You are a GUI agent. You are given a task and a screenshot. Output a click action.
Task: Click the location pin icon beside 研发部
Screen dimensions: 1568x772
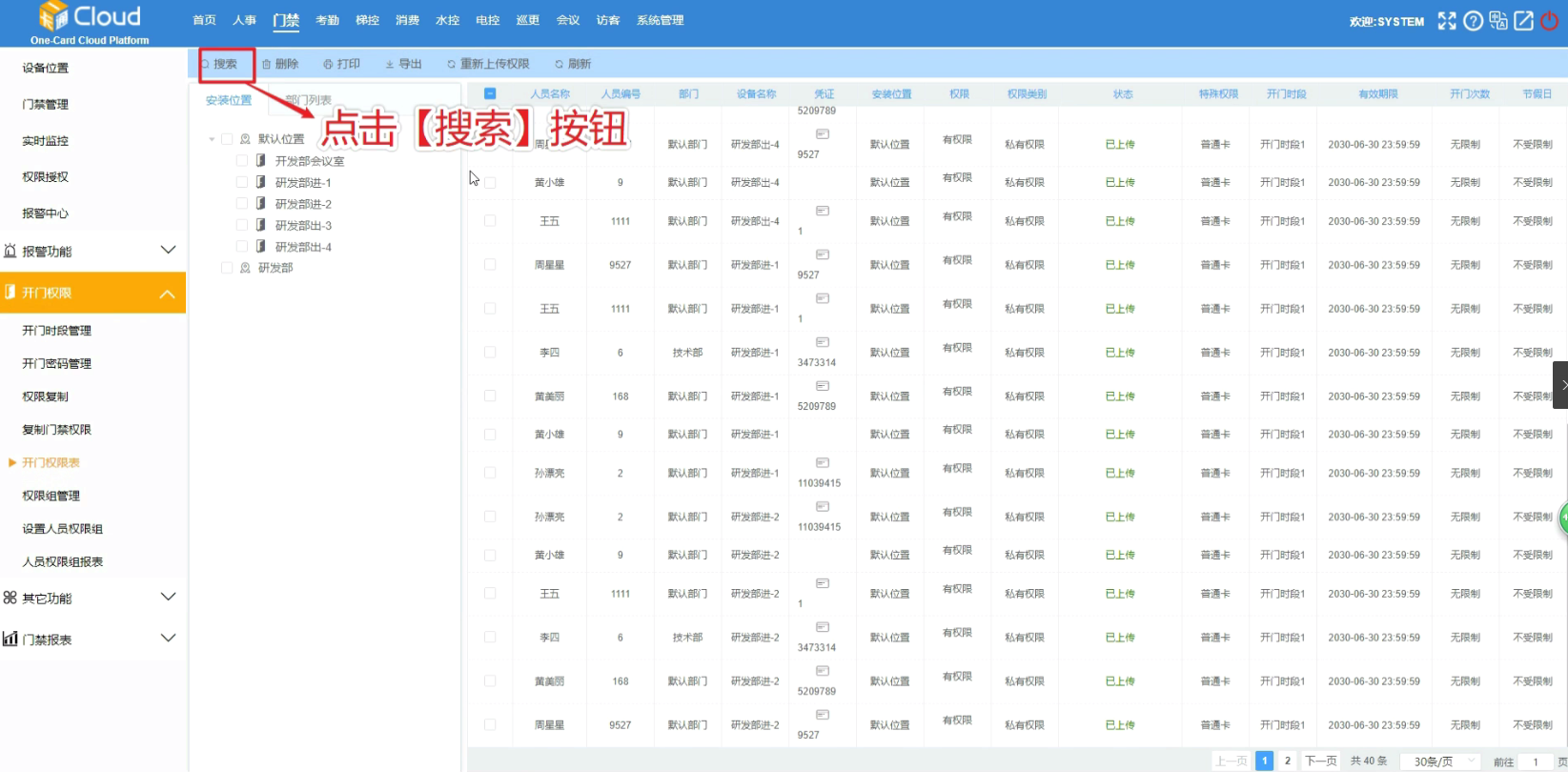245,268
